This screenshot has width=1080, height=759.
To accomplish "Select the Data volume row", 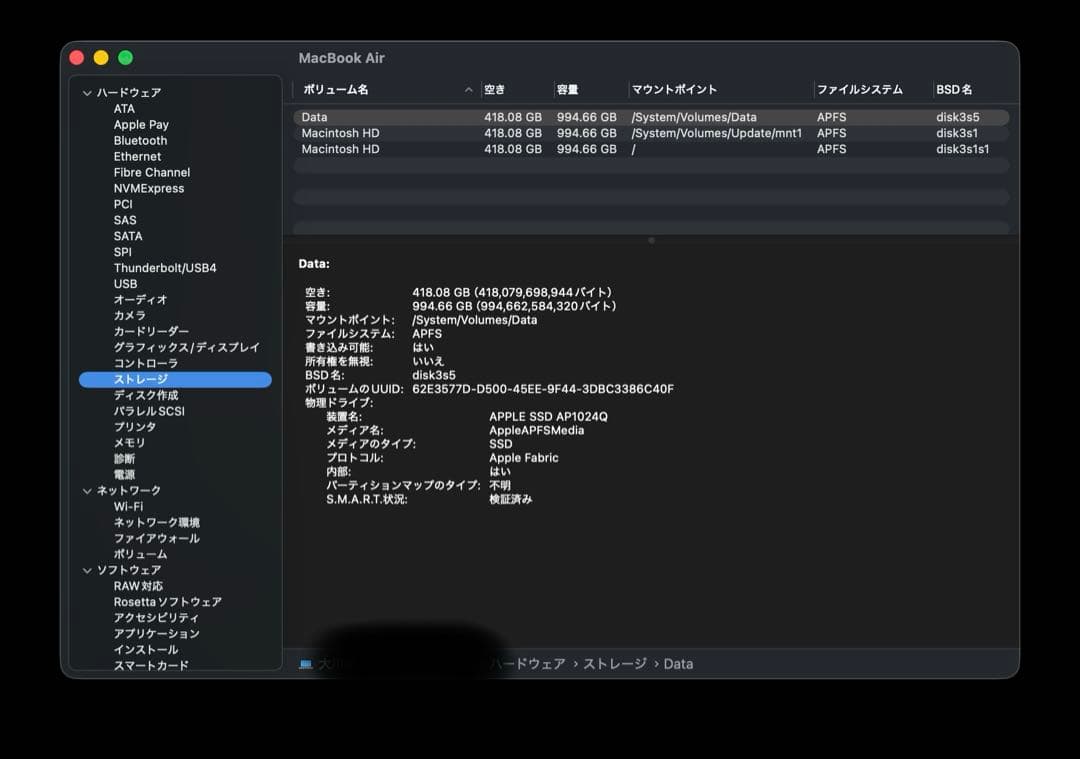I will (651, 117).
